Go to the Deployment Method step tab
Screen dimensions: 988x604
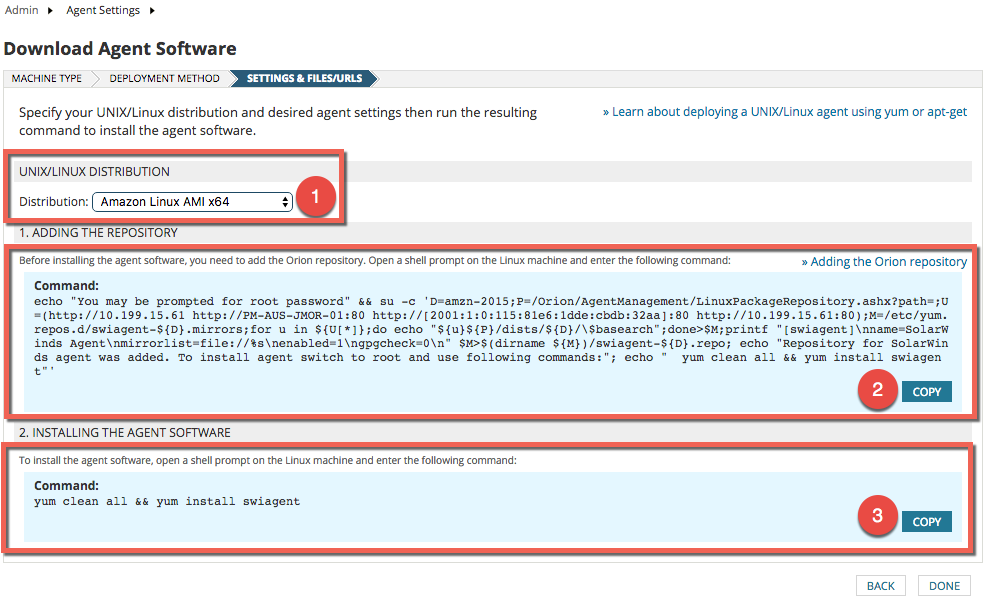click(164, 78)
